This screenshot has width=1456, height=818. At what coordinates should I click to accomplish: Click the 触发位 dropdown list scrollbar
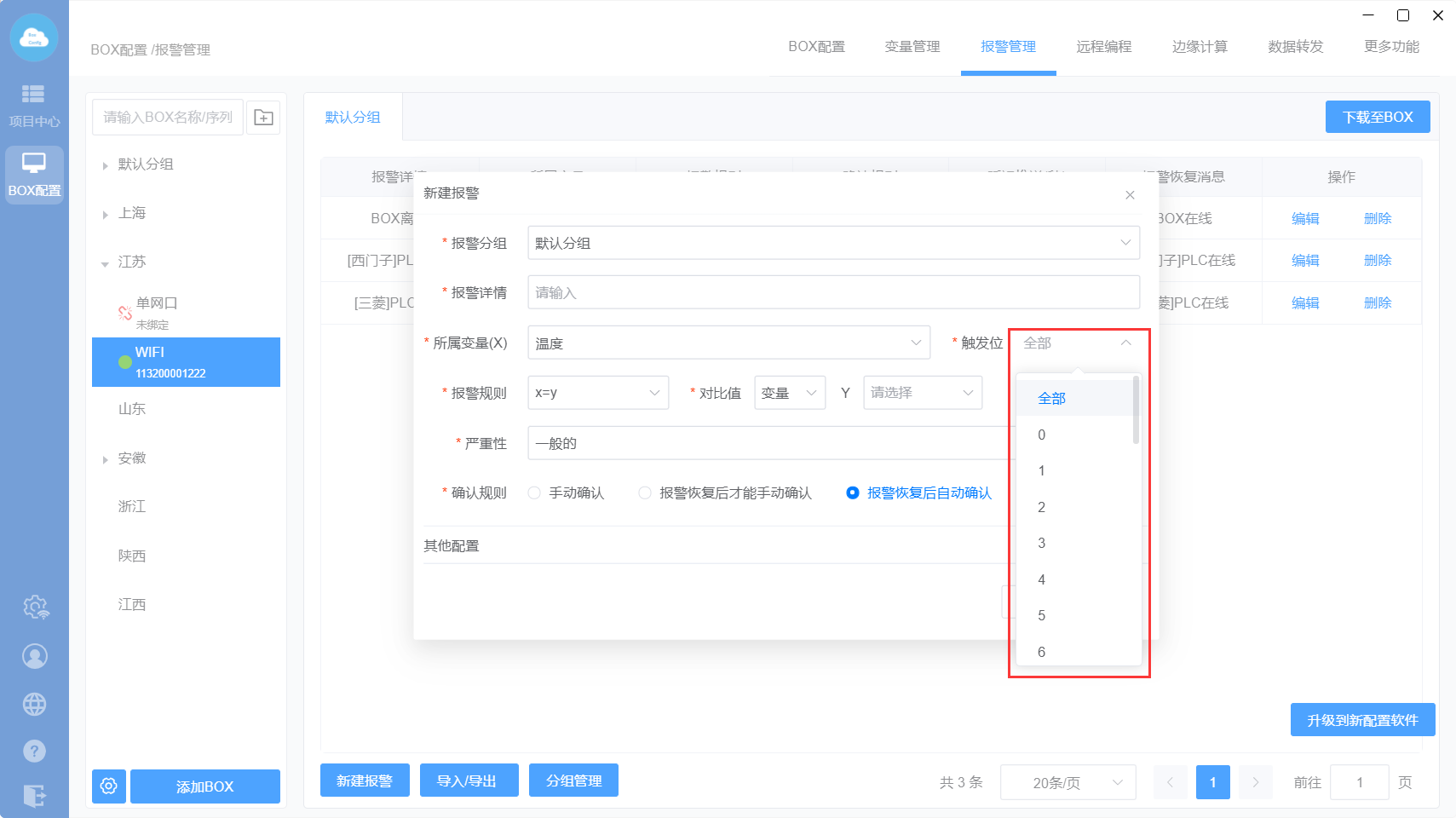click(1136, 412)
